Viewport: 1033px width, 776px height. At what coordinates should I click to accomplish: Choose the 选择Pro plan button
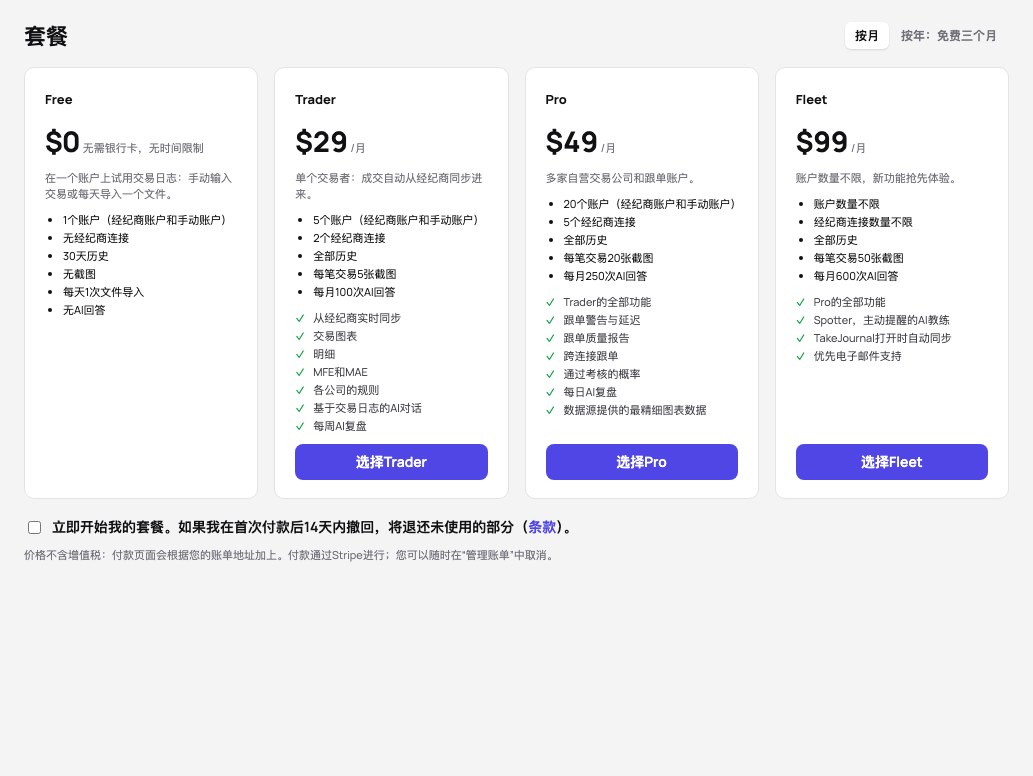642,462
